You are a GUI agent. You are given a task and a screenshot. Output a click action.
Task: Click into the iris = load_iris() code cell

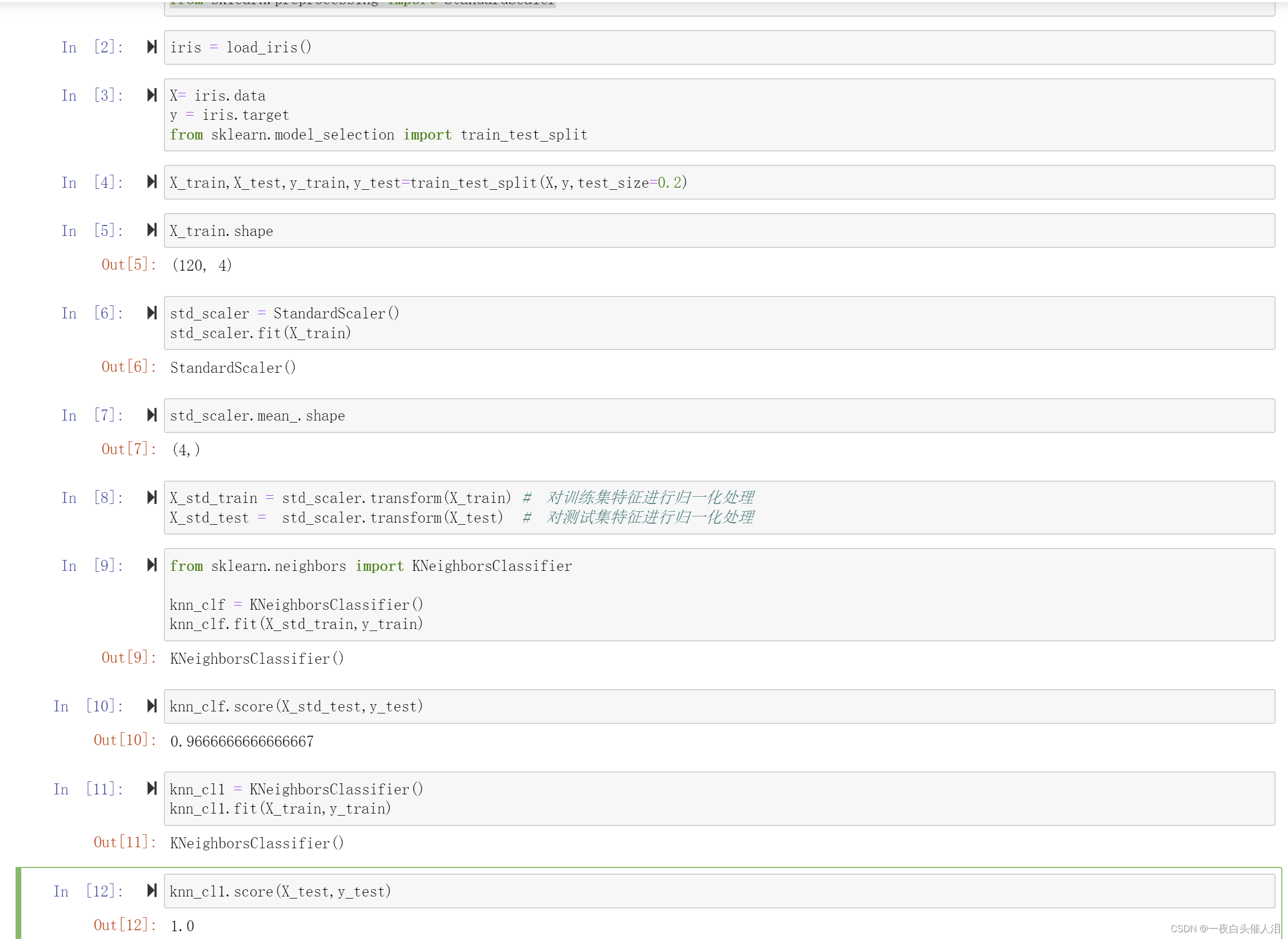click(719, 48)
